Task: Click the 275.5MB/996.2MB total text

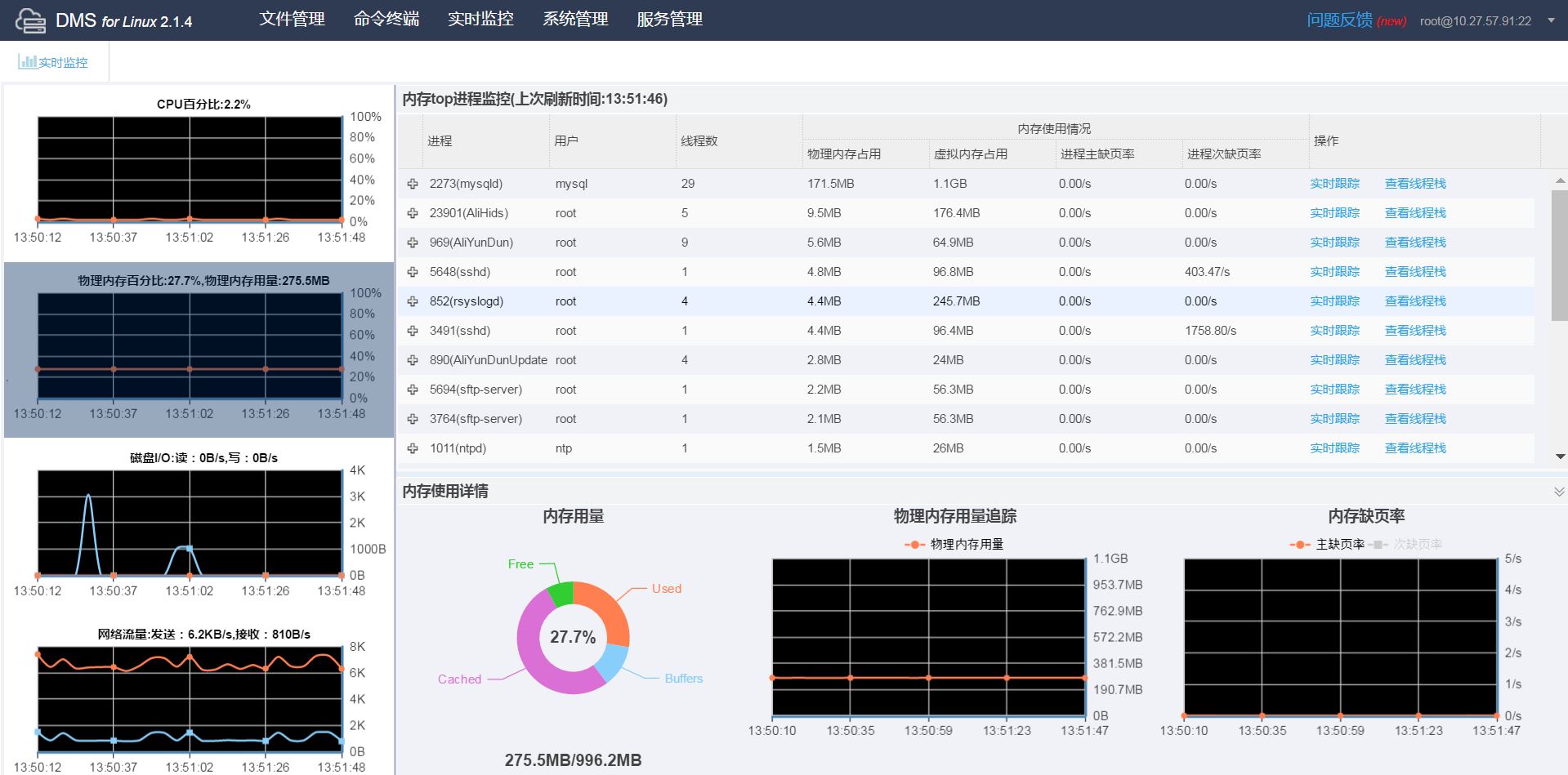Action: [573, 760]
